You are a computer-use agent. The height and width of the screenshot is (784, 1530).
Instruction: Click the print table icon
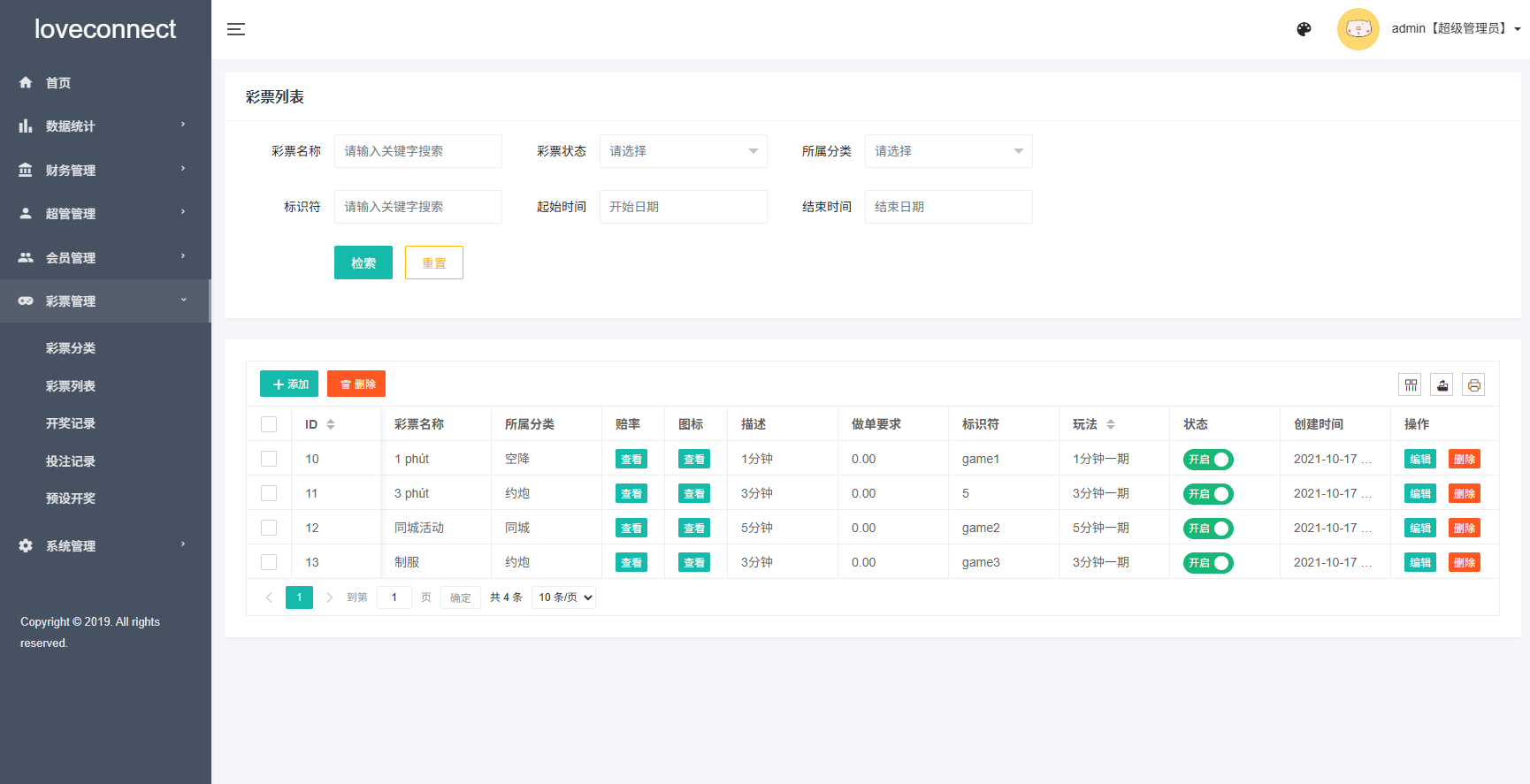coord(1473,384)
